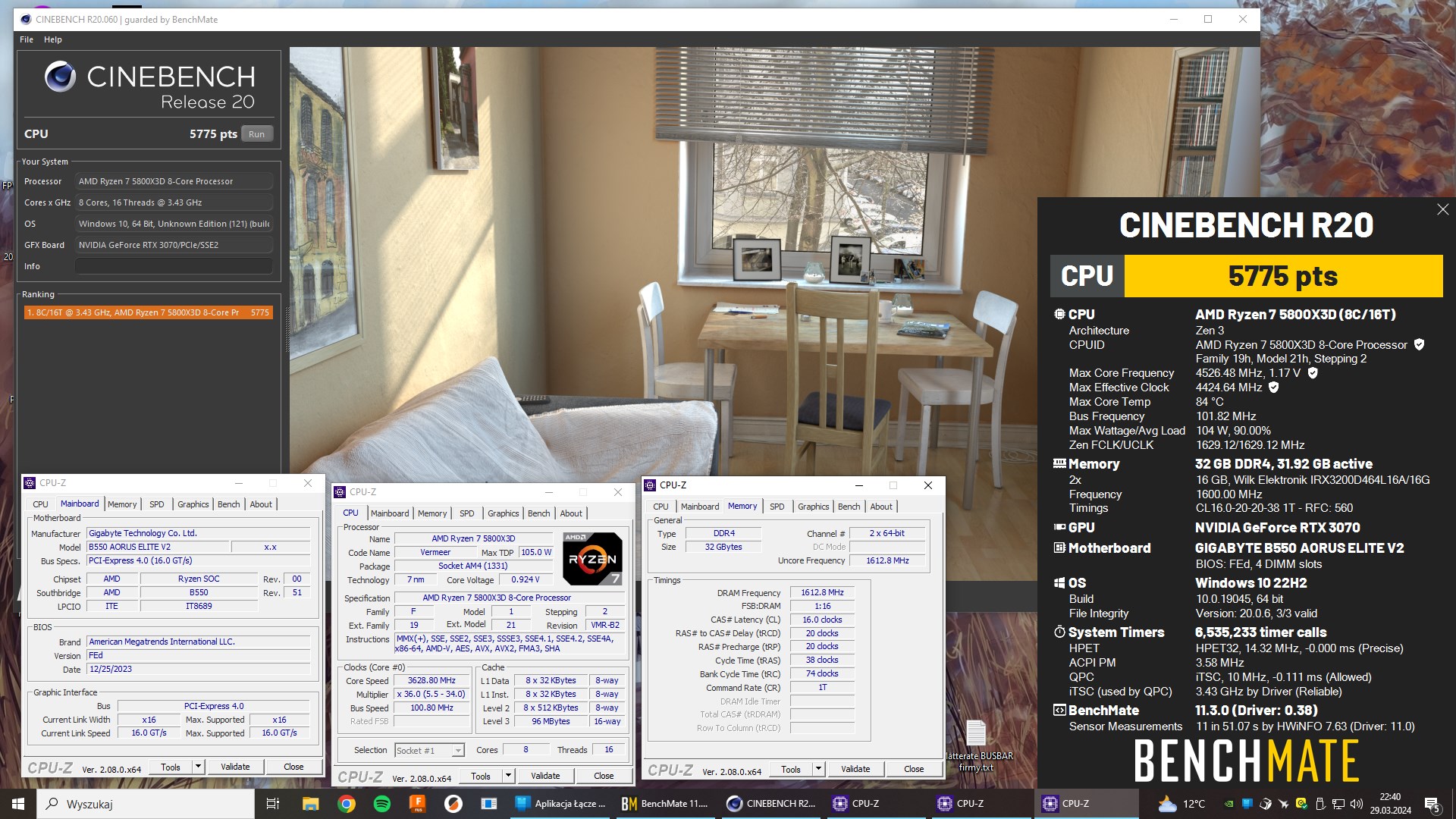Click the verified shield beside Max Core Frequency
The height and width of the screenshot is (819, 1456).
coord(1313,373)
